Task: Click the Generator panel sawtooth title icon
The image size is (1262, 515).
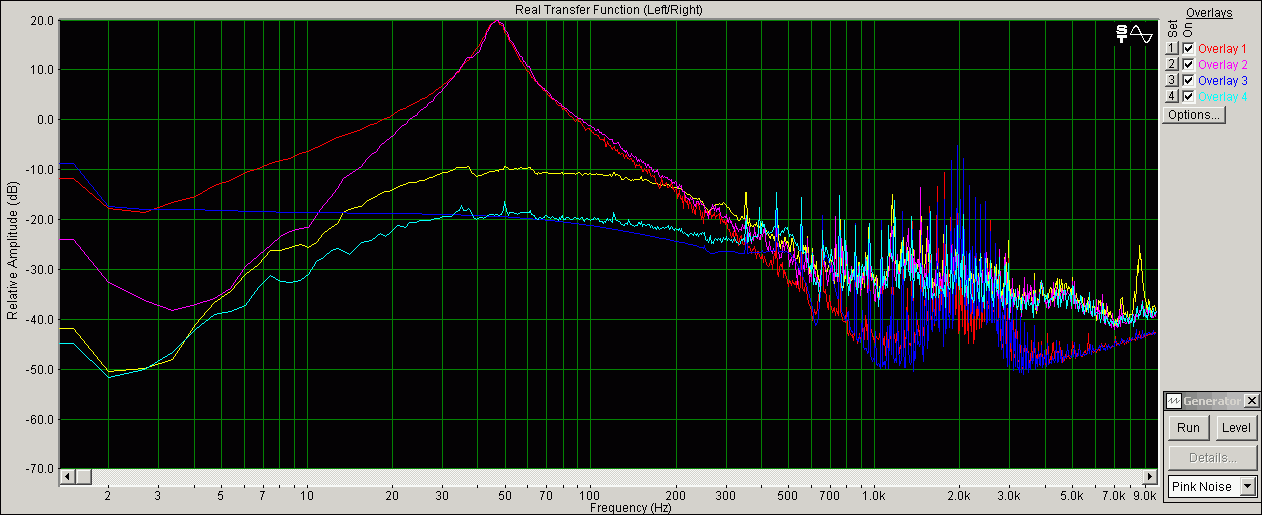Action: [1174, 401]
